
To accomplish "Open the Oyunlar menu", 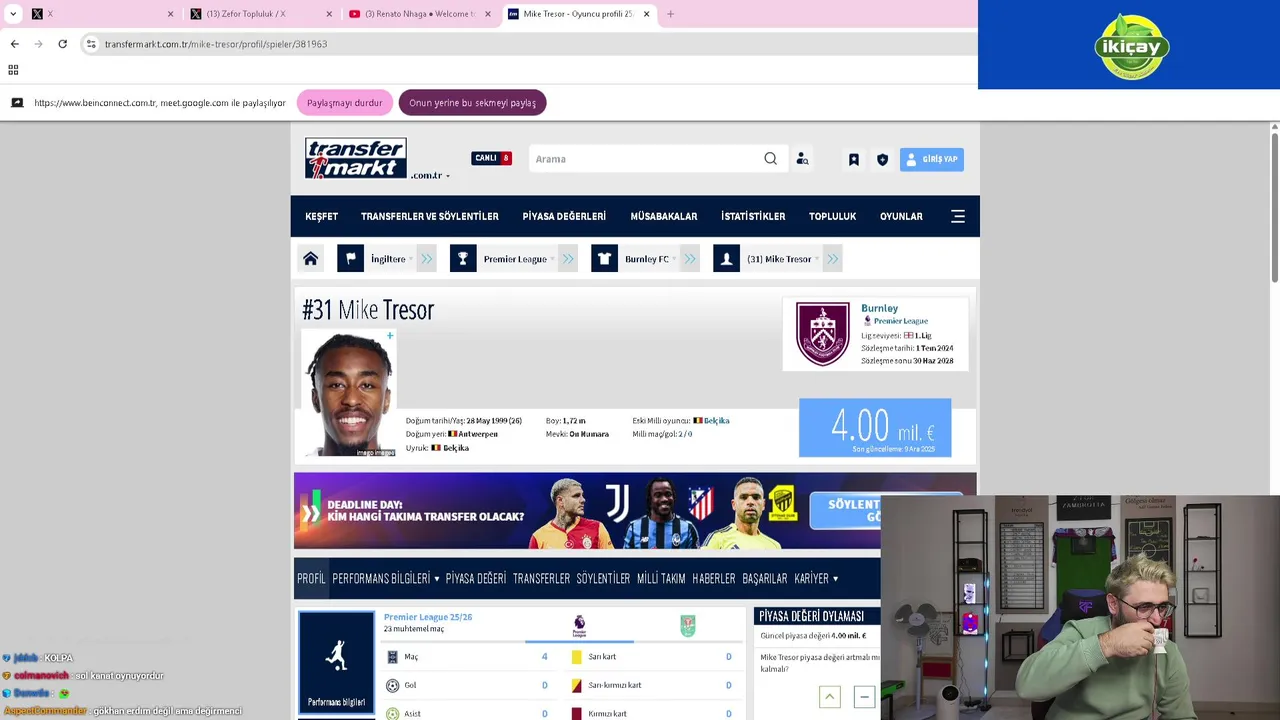I will click(x=901, y=216).
